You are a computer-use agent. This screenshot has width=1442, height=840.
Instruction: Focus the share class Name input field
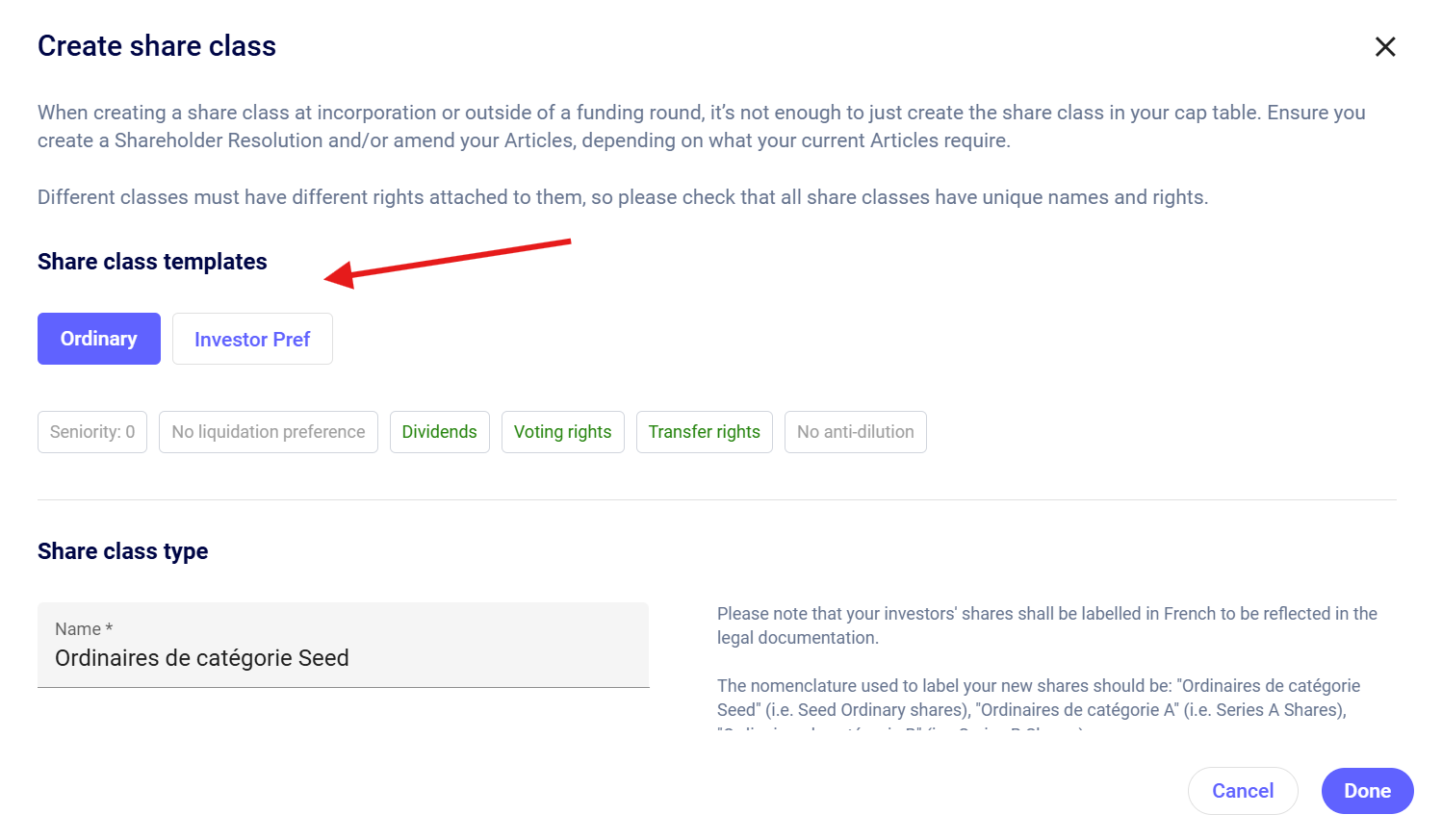coord(343,657)
